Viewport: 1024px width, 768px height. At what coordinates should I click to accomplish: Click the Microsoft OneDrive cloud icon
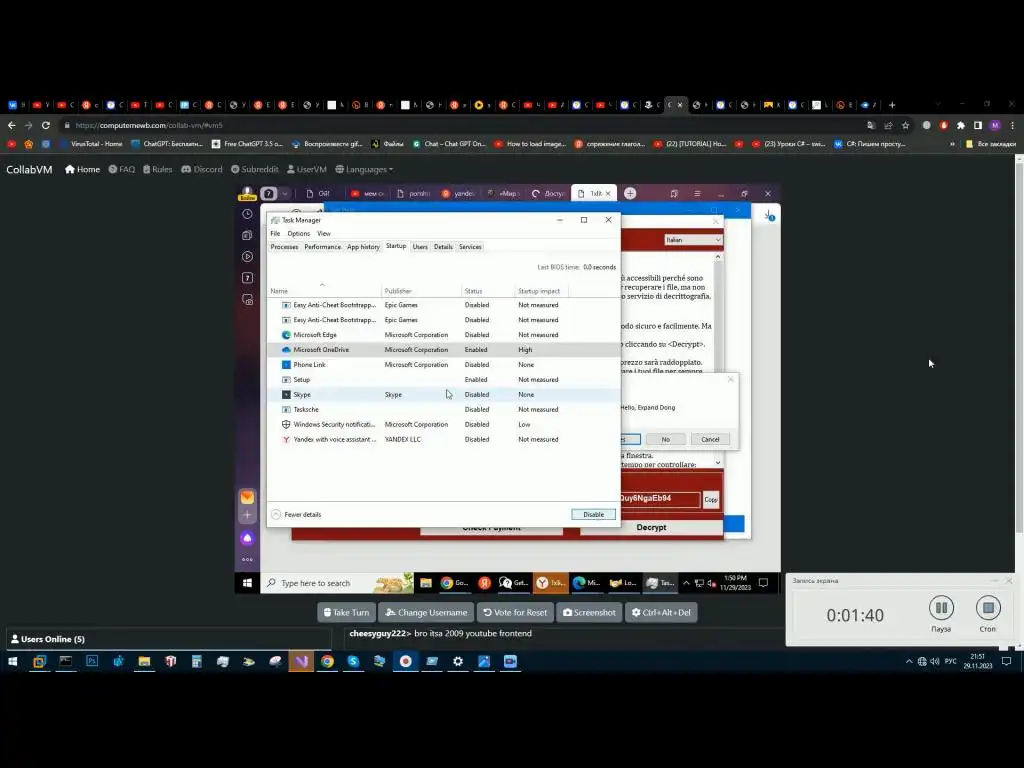tap(285, 350)
